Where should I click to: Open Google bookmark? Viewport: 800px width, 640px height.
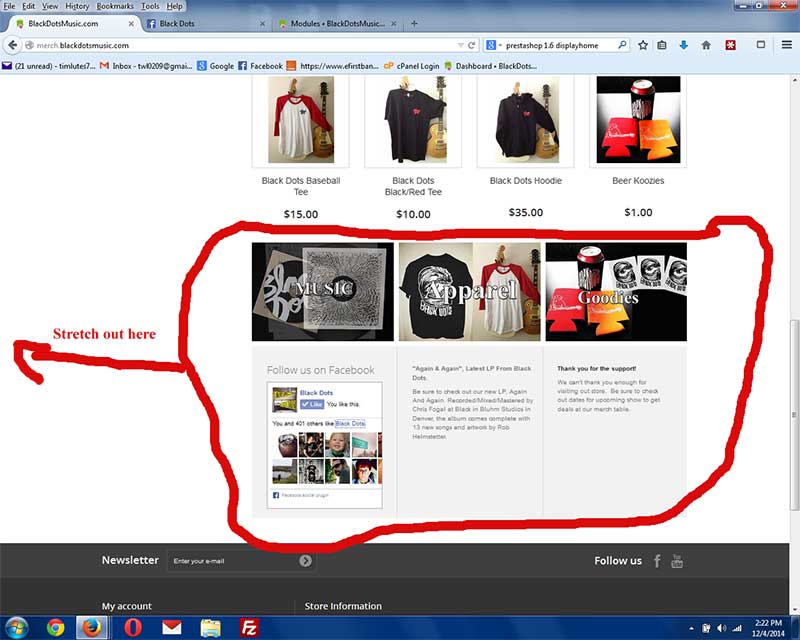(216, 66)
